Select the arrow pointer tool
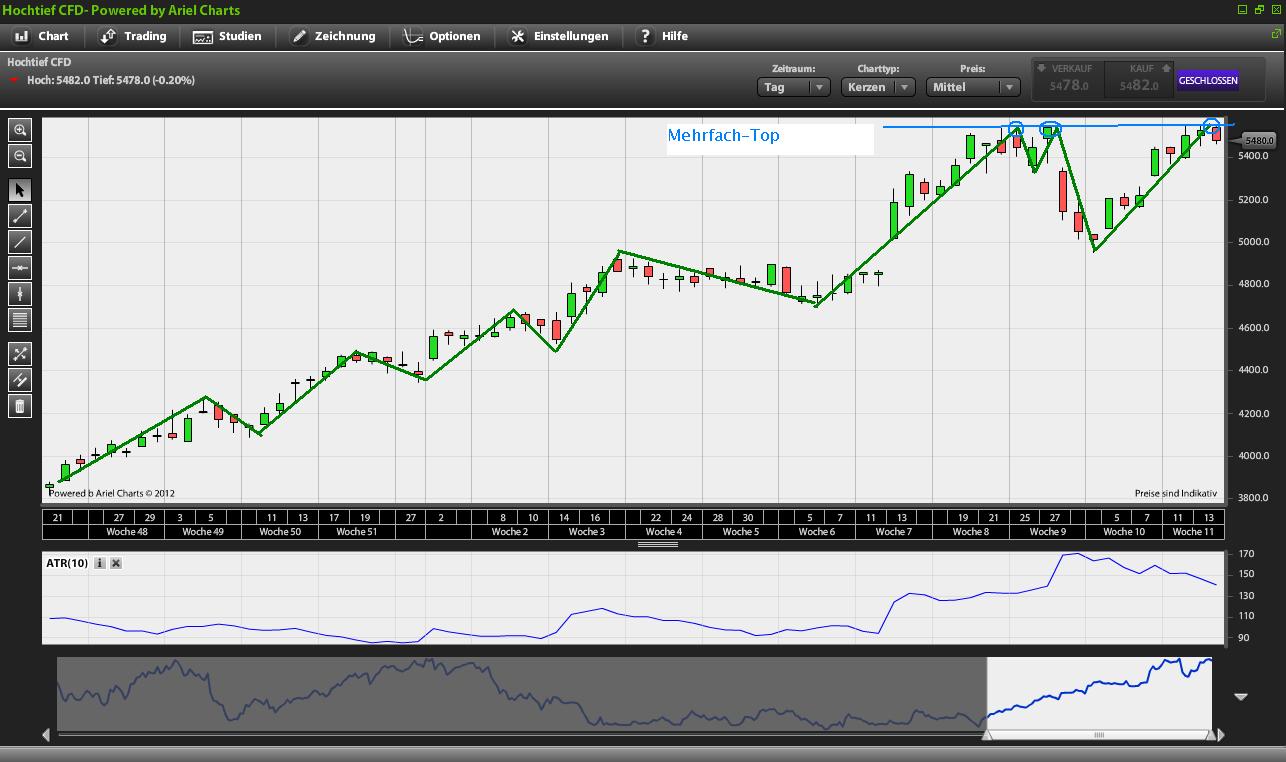1286x762 pixels. click(21, 190)
